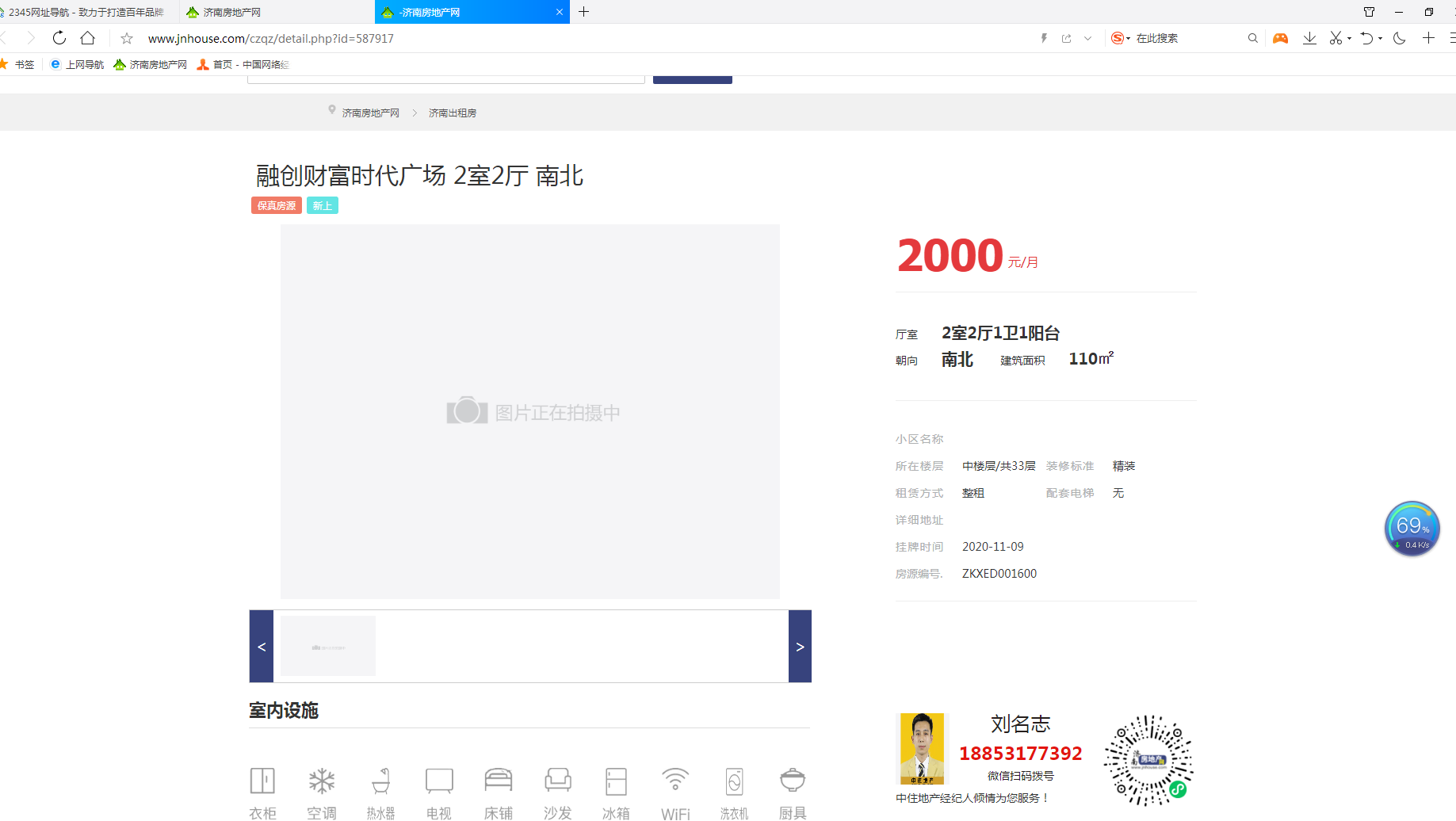Toggle the lightning speed mode icon
The width and height of the screenshot is (1456, 821).
(x=1044, y=38)
